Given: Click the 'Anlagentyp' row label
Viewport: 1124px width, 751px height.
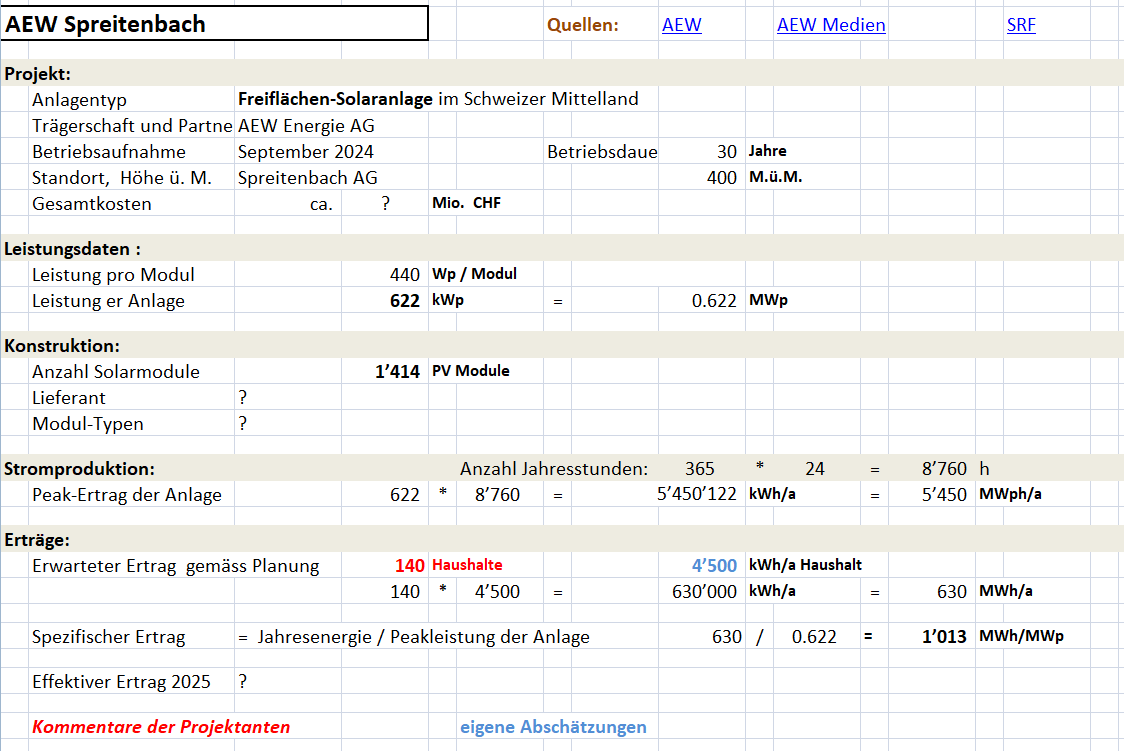Looking at the screenshot, I should tap(79, 100).
